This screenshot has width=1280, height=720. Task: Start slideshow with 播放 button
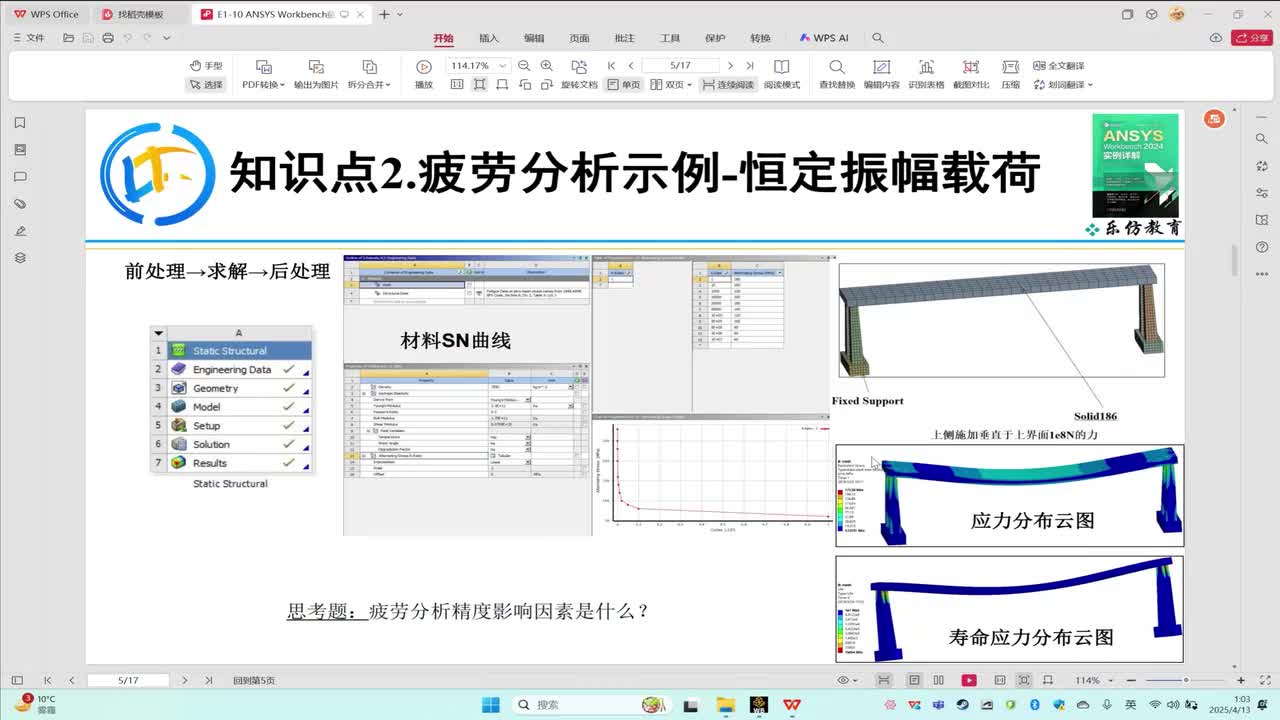424,75
